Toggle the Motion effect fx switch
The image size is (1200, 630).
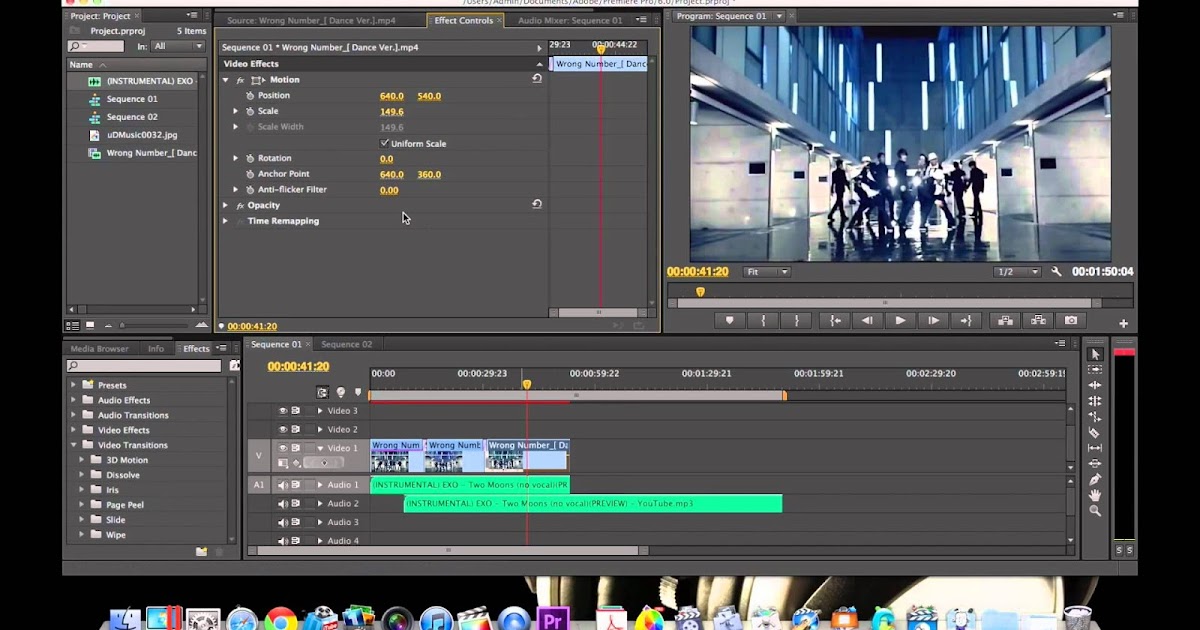[x=240, y=79]
